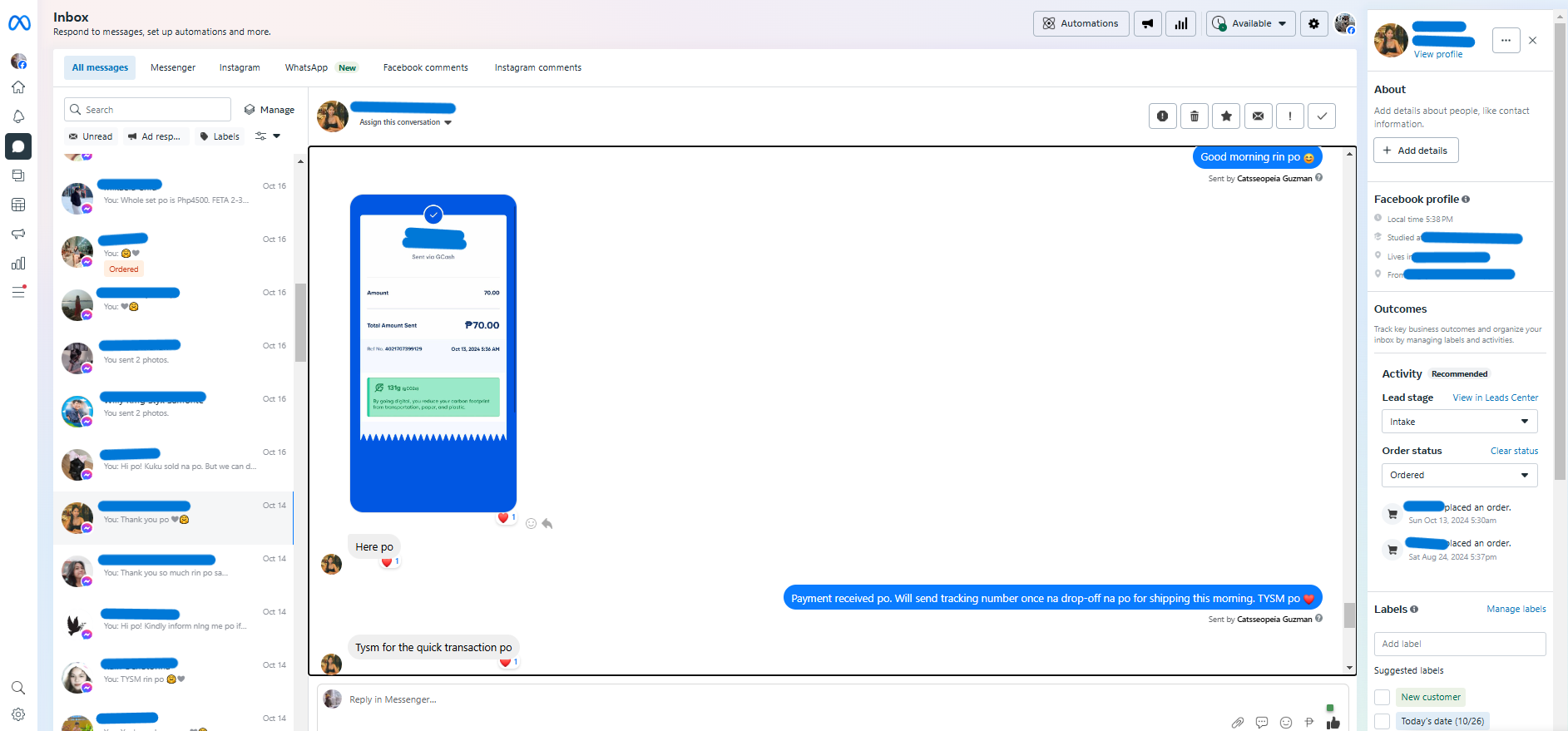Focus the Reply in Messenger text box
This screenshot has width=1568, height=731.
(782, 699)
